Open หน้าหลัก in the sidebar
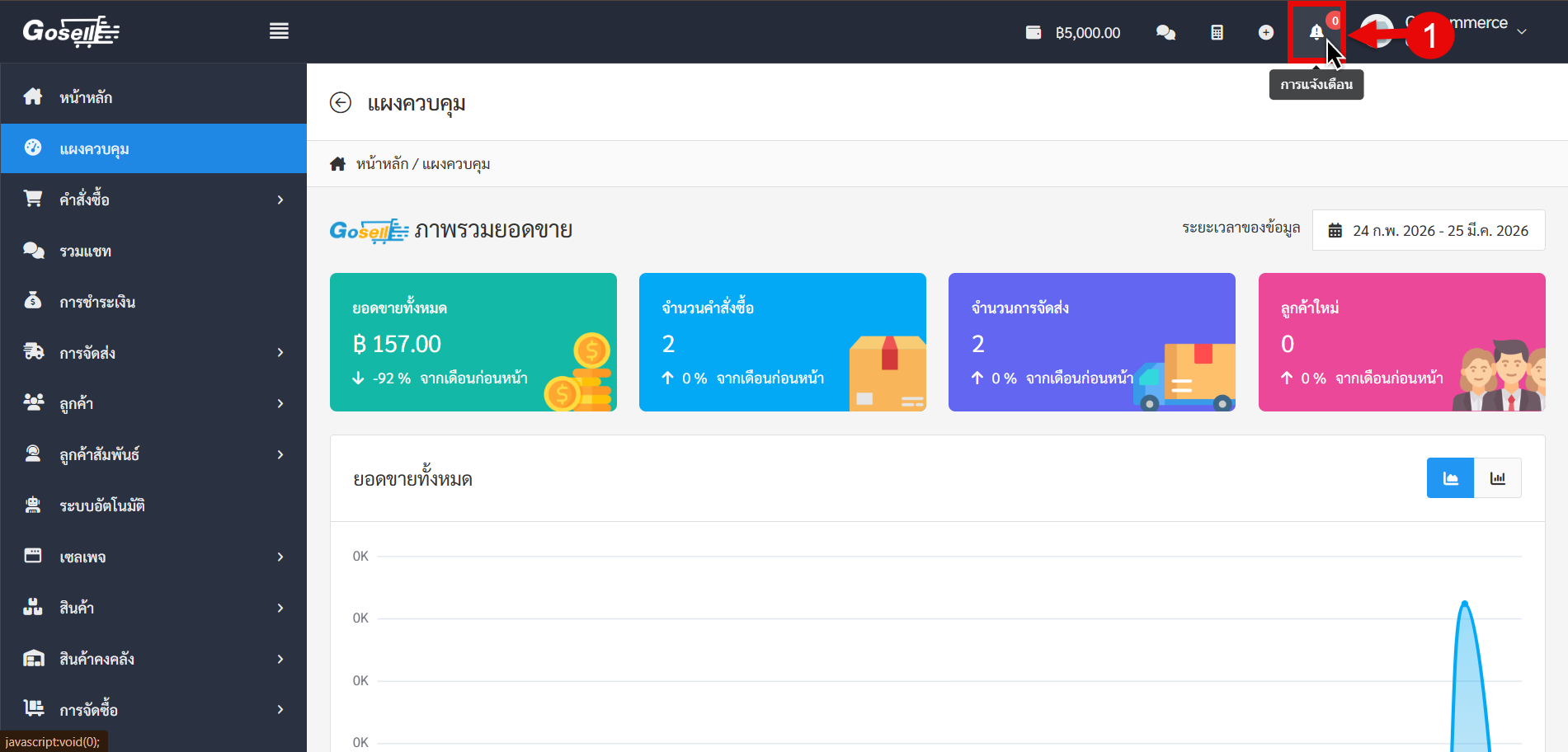Image resolution: width=1568 pixels, height=752 pixels. (x=86, y=97)
